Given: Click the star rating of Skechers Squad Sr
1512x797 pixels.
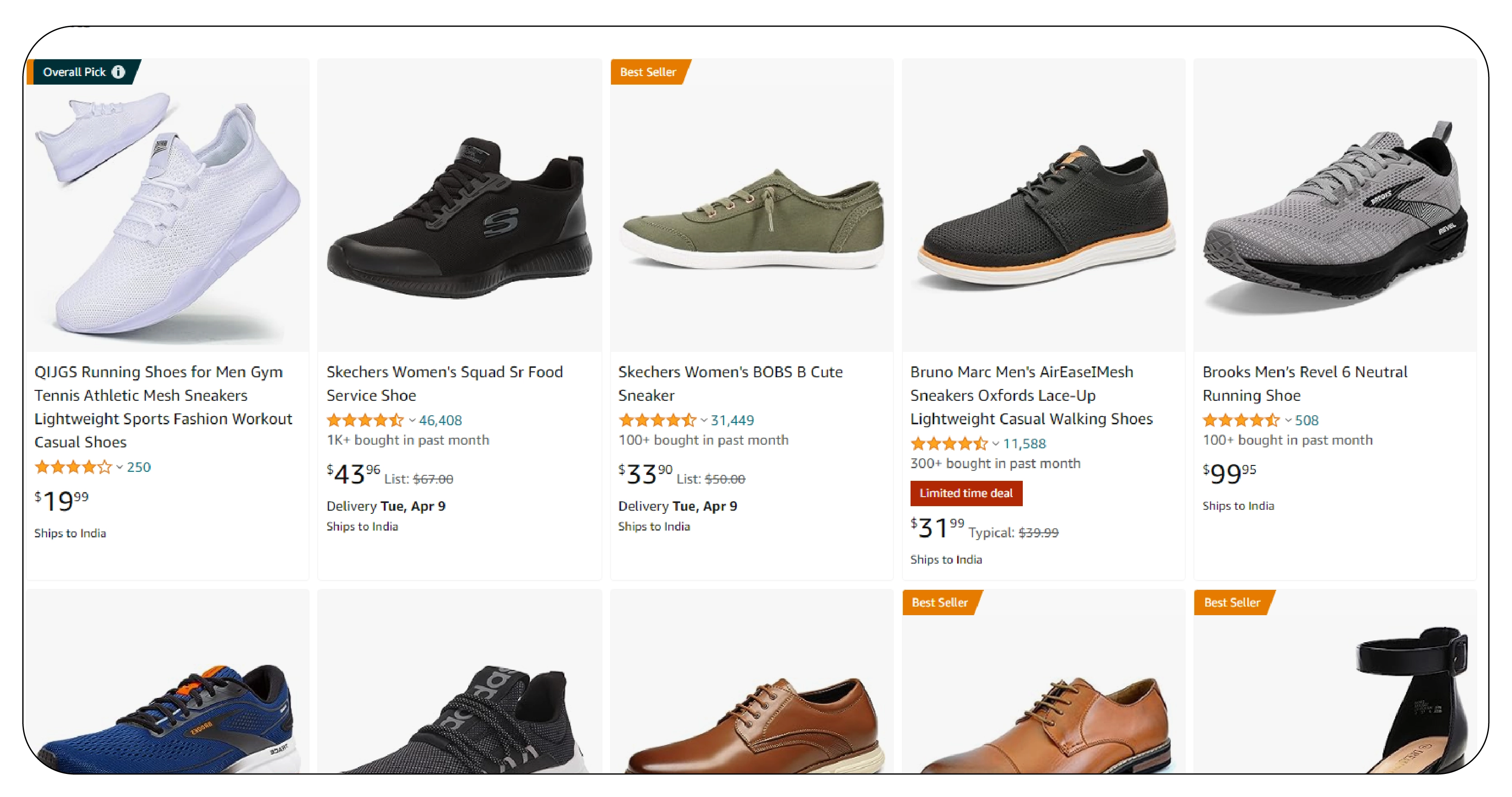Looking at the screenshot, I should [x=365, y=421].
